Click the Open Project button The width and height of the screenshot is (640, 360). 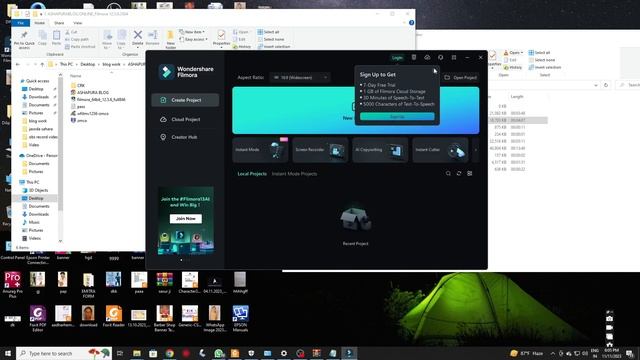point(461,78)
